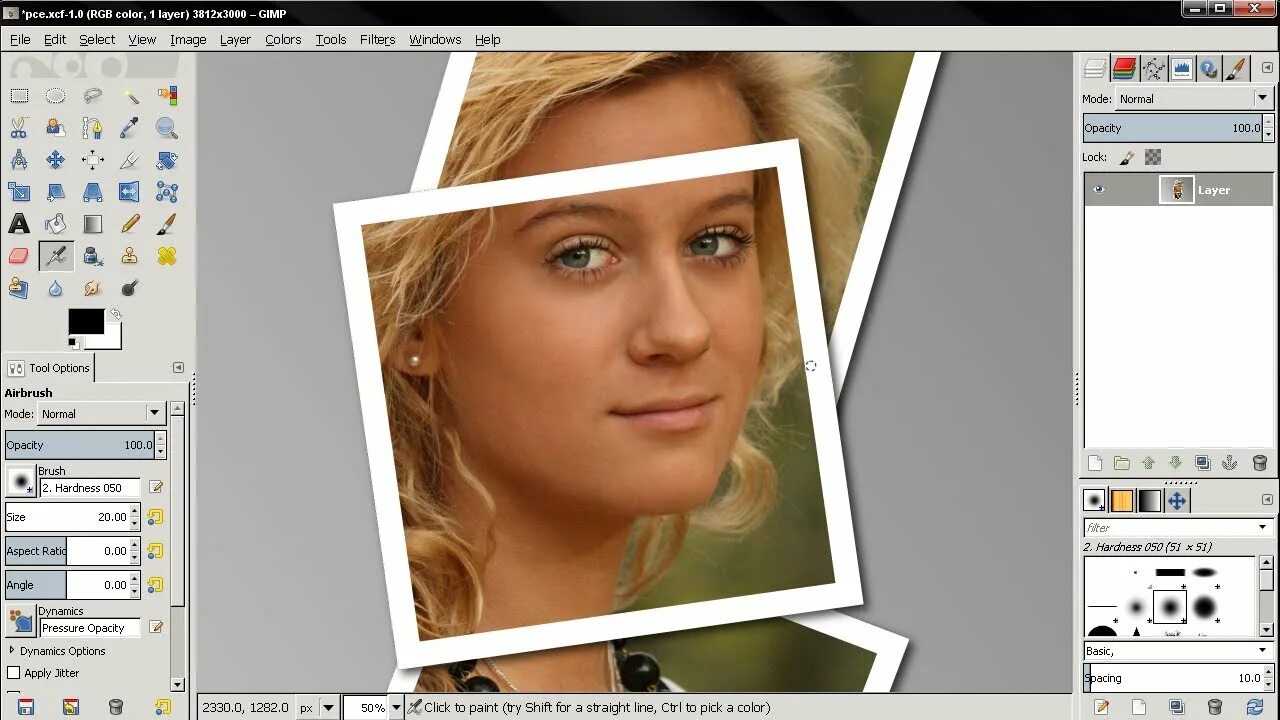Open the Select menu
This screenshot has height=720, width=1280.
point(97,39)
